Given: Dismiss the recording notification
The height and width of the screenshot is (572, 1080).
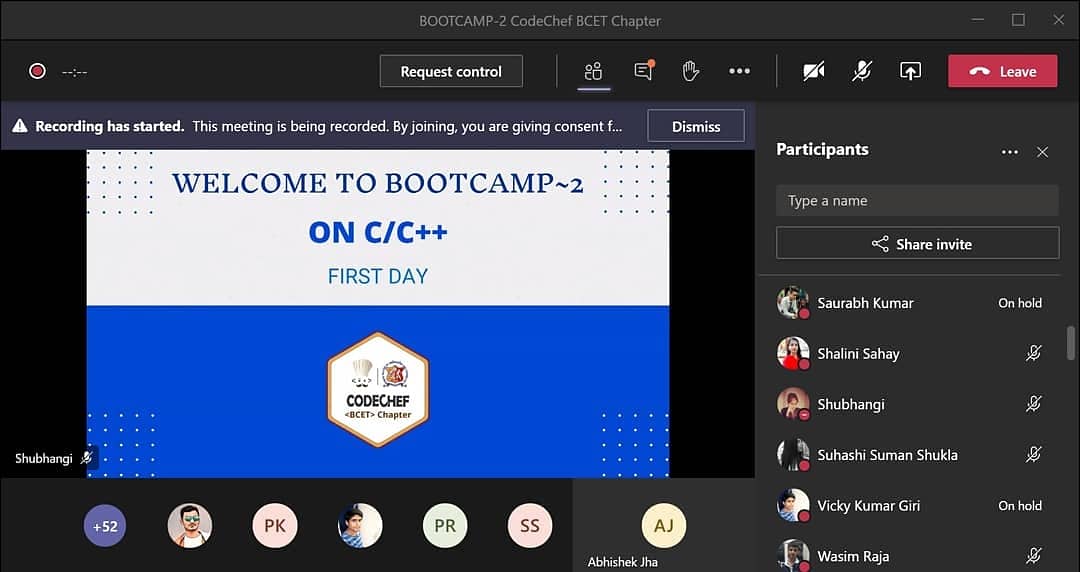Looking at the screenshot, I should pos(696,126).
